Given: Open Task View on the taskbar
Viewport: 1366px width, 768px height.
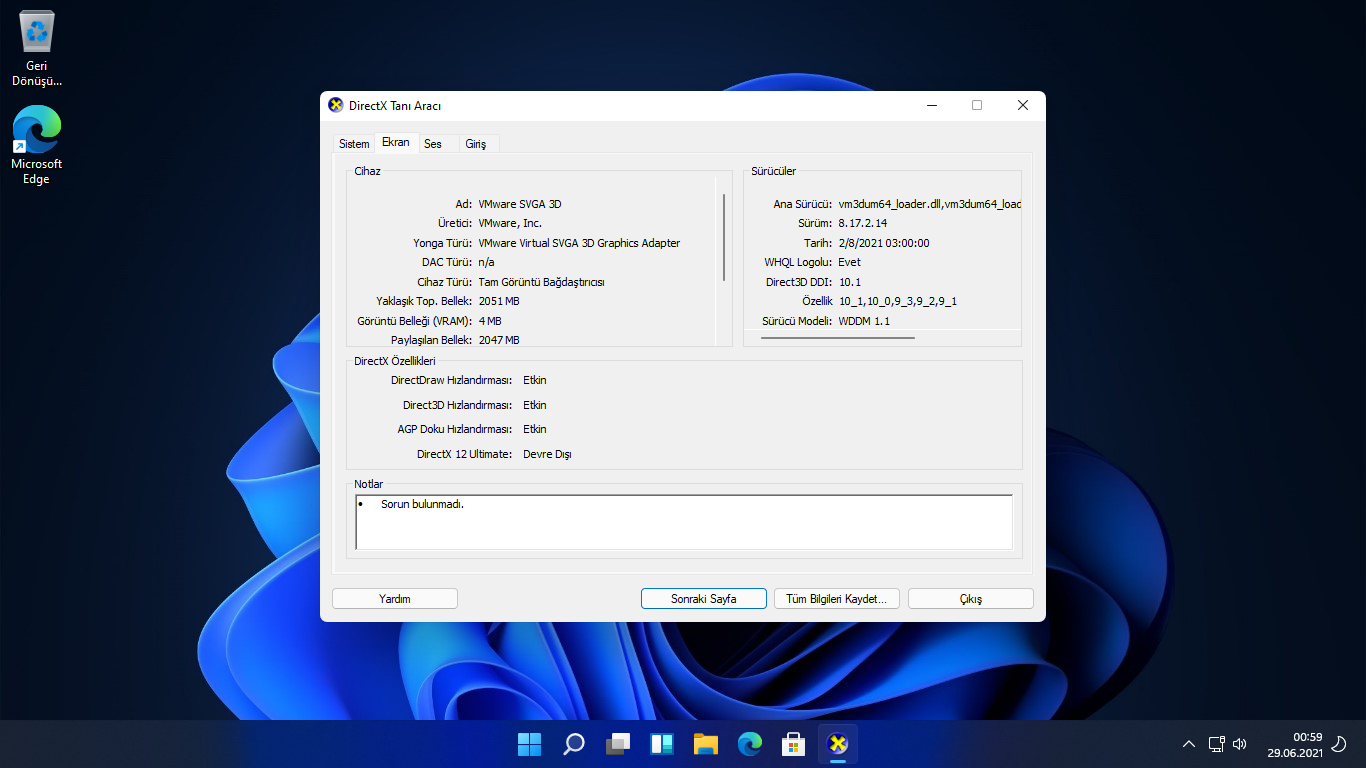Looking at the screenshot, I should [x=618, y=744].
